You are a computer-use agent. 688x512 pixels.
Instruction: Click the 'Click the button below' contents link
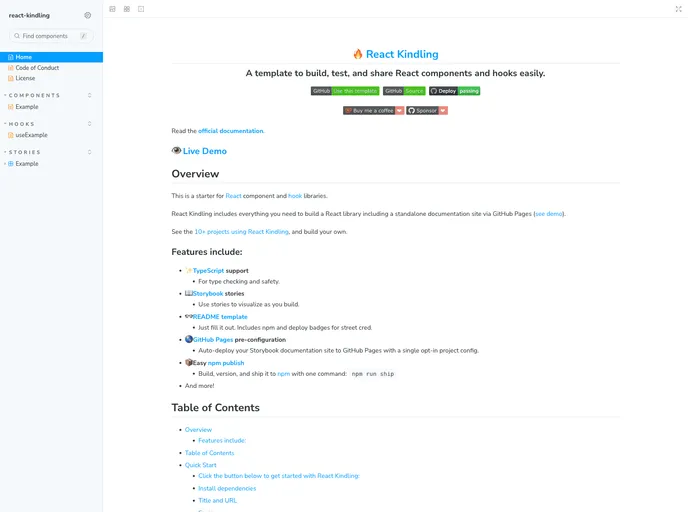tap(279, 476)
